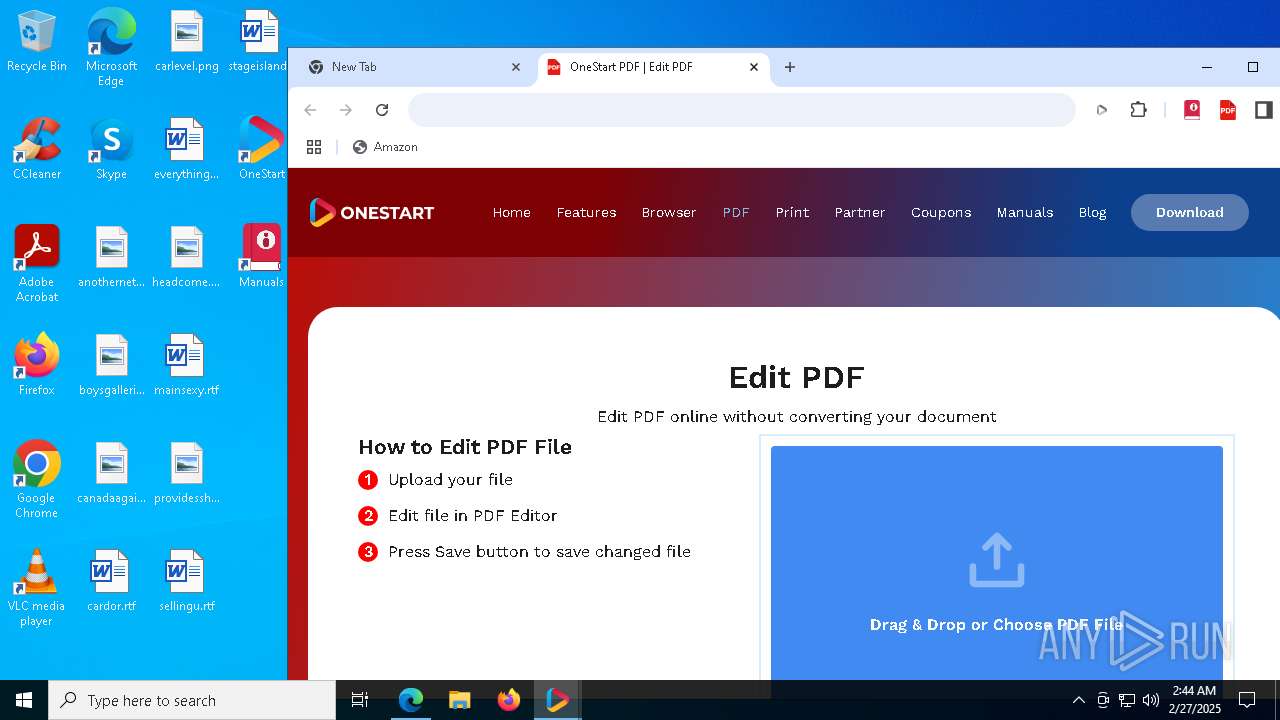Click taskbar search box
Viewport: 1280px width, 720px height.
point(192,700)
